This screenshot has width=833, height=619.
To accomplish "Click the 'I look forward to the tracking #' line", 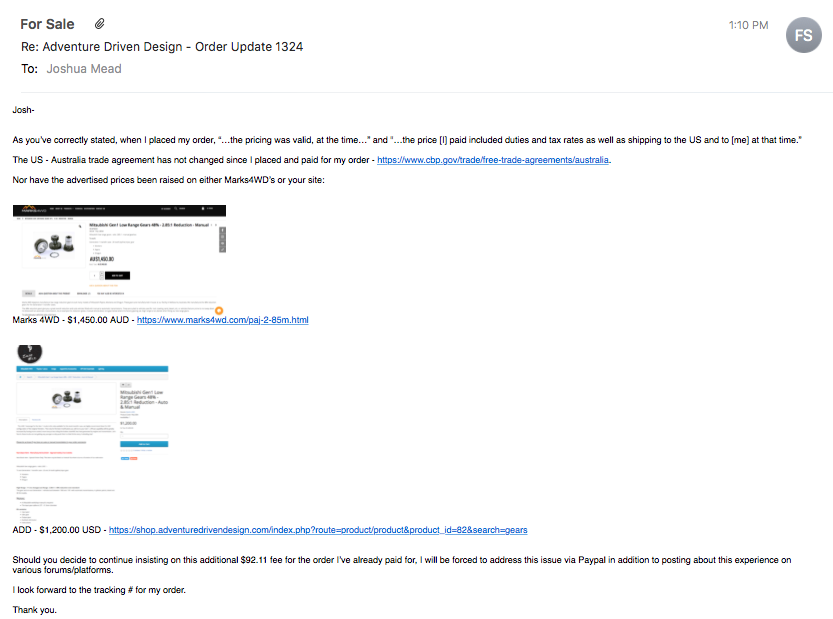I will tap(99, 590).
